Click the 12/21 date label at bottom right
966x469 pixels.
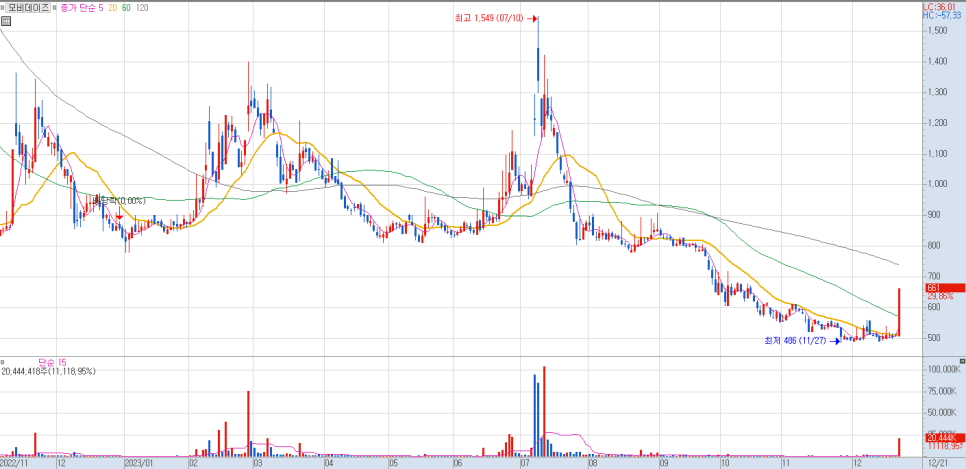[x=936, y=462]
